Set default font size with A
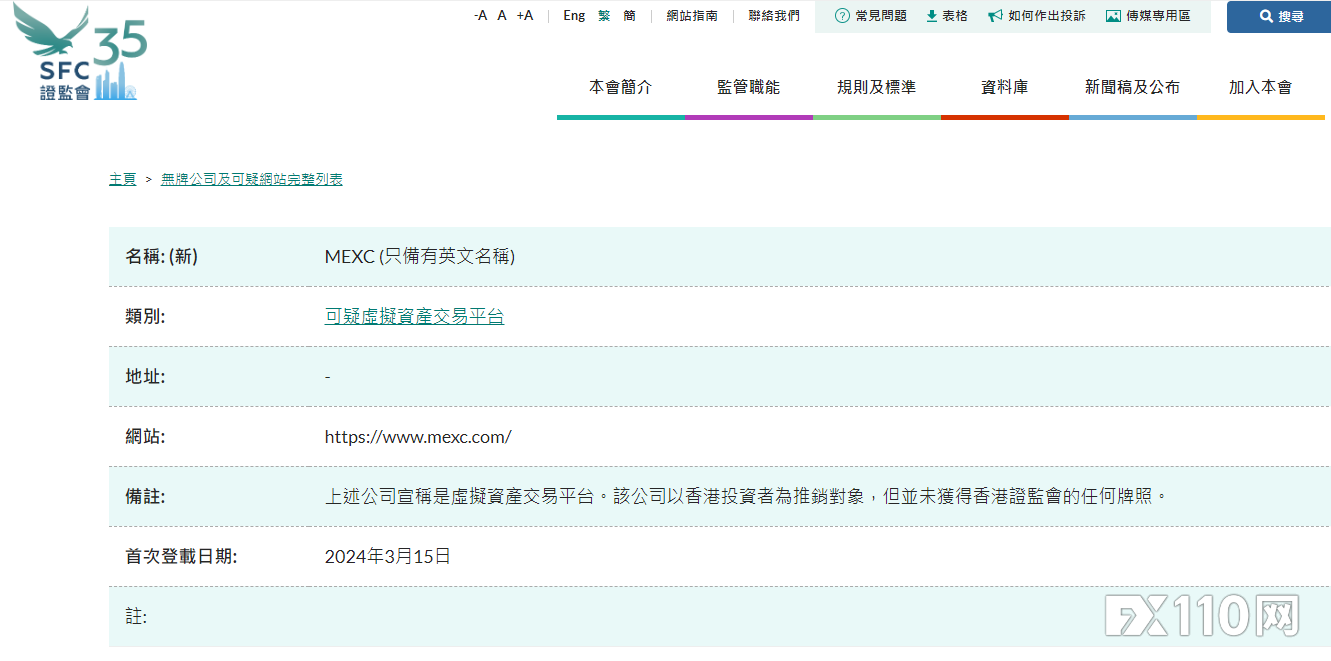1331x661 pixels. [x=502, y=16]
